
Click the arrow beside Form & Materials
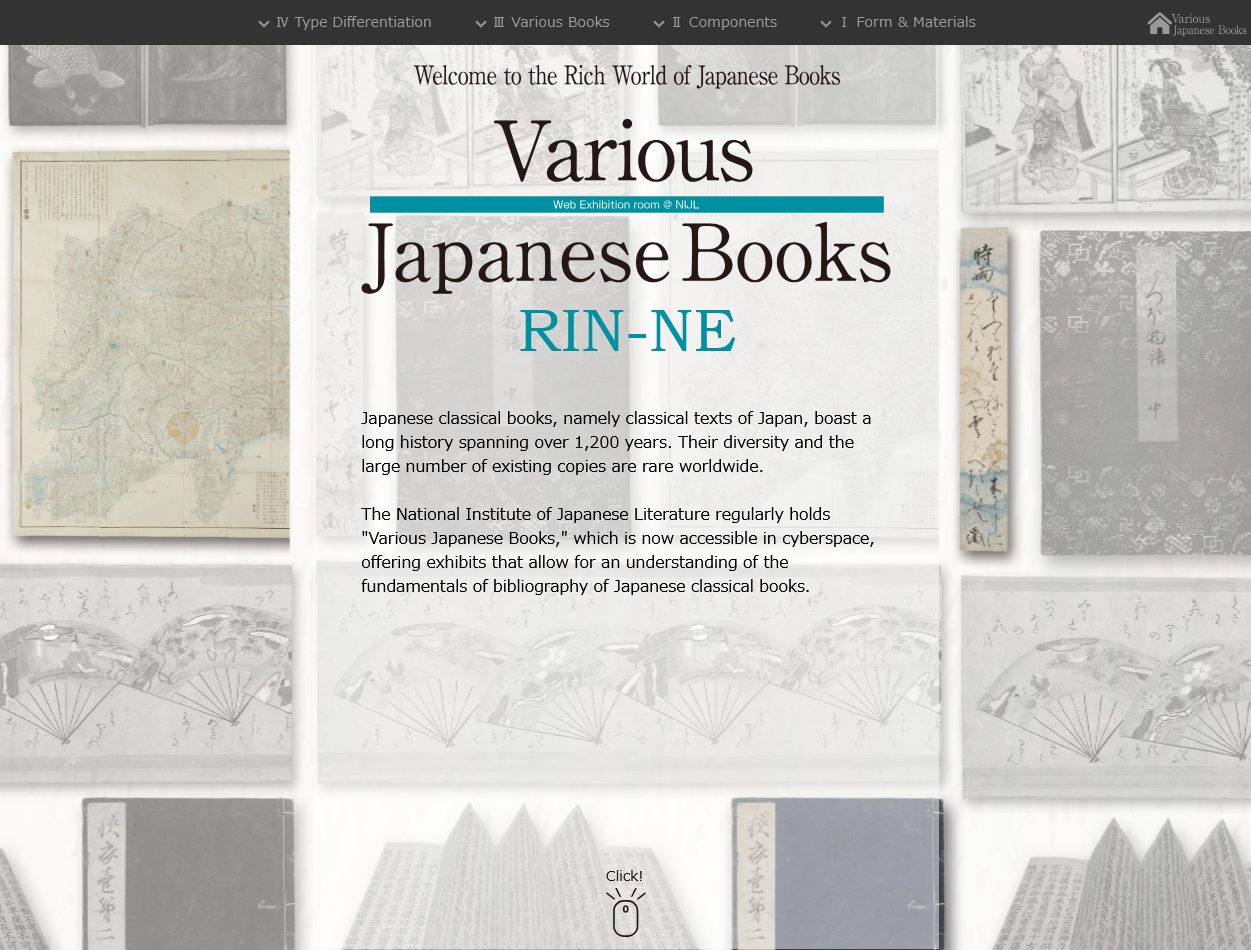(x=826, y=24)
